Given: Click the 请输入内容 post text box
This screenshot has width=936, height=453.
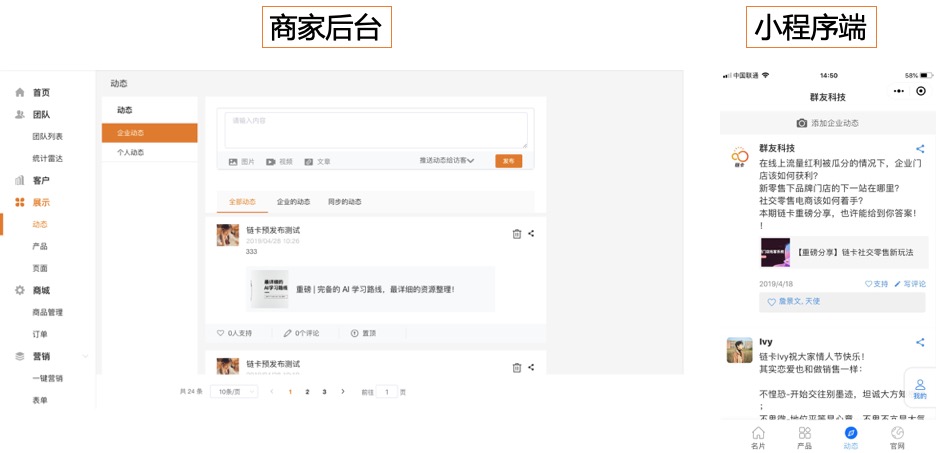Looking at the screenshot, I should coord(374,128).
